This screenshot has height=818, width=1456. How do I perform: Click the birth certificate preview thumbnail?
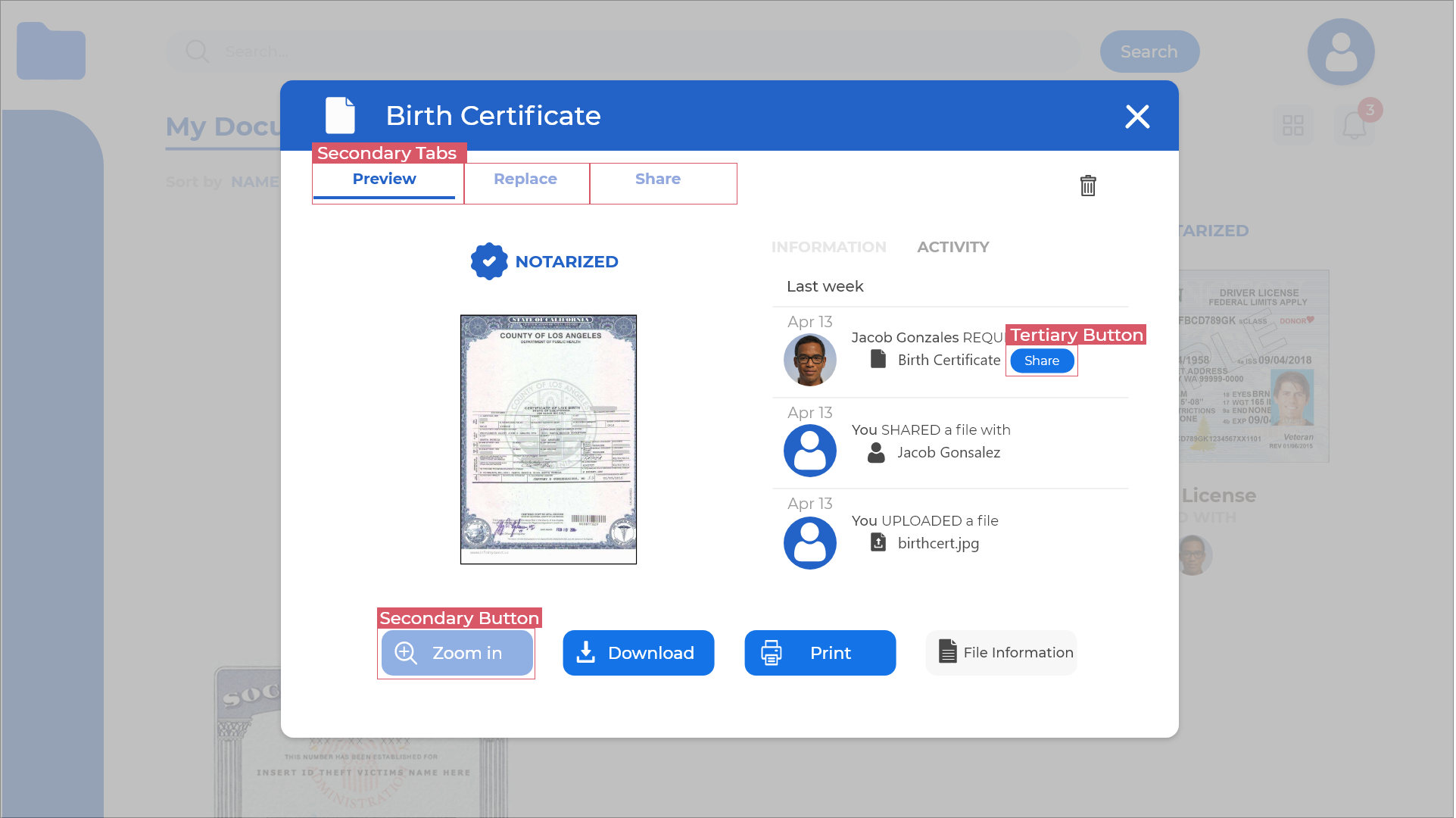[x=549, y=439]
